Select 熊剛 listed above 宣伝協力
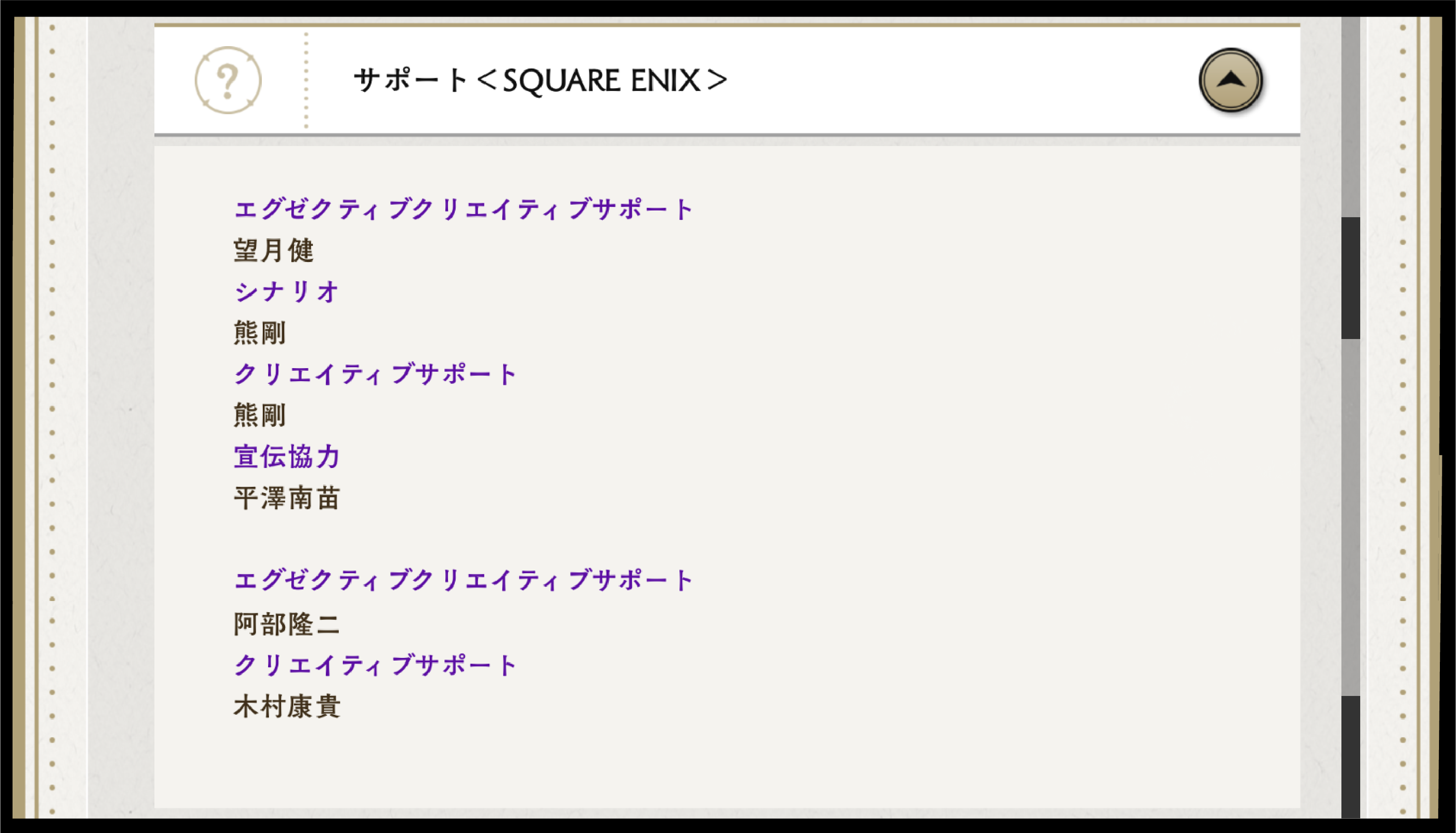The width and height of the screenshot is (1456, 833). pyautogui.click(x=260, y=415)
